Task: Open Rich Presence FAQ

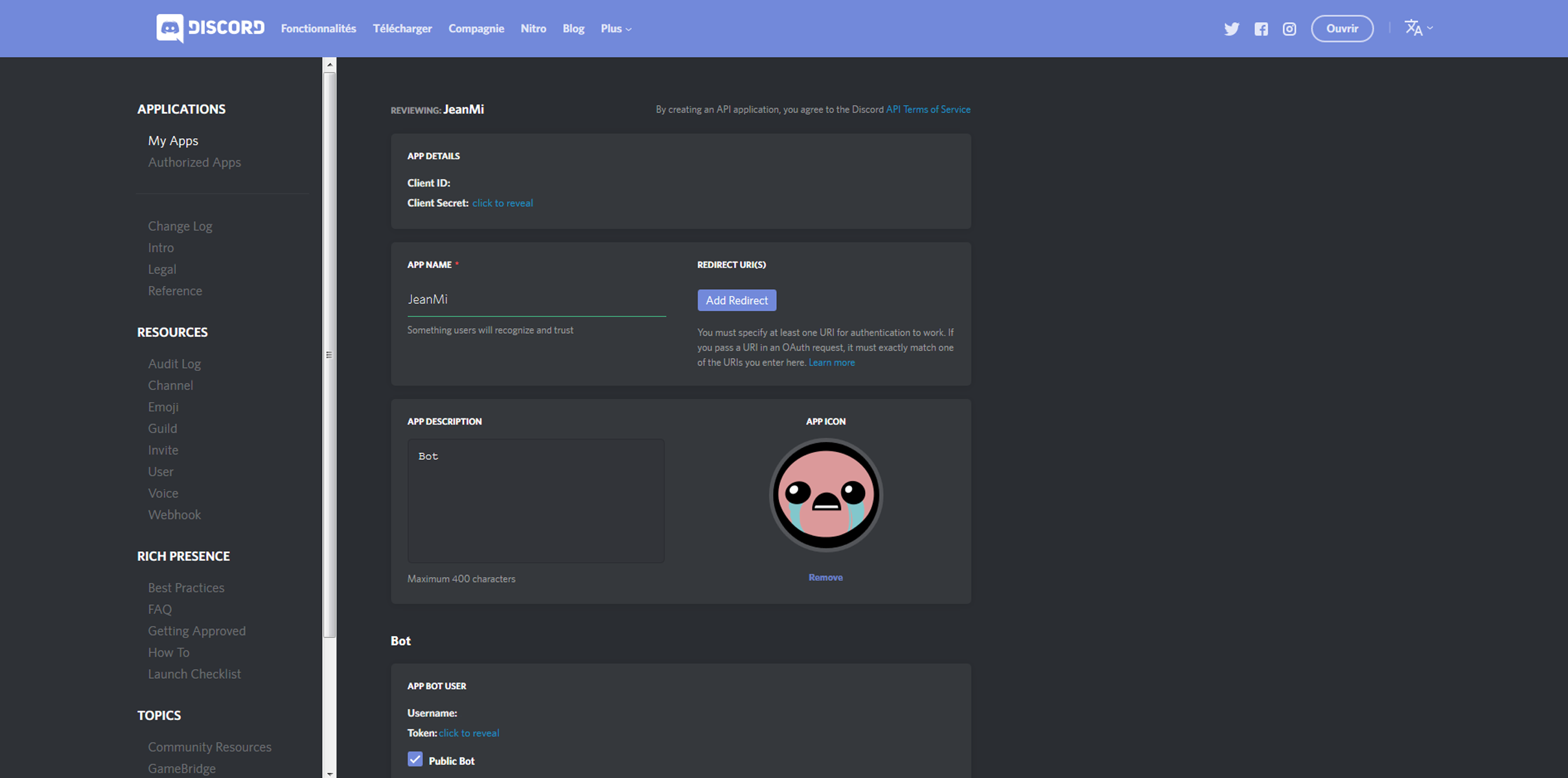Action: [160, 609]
